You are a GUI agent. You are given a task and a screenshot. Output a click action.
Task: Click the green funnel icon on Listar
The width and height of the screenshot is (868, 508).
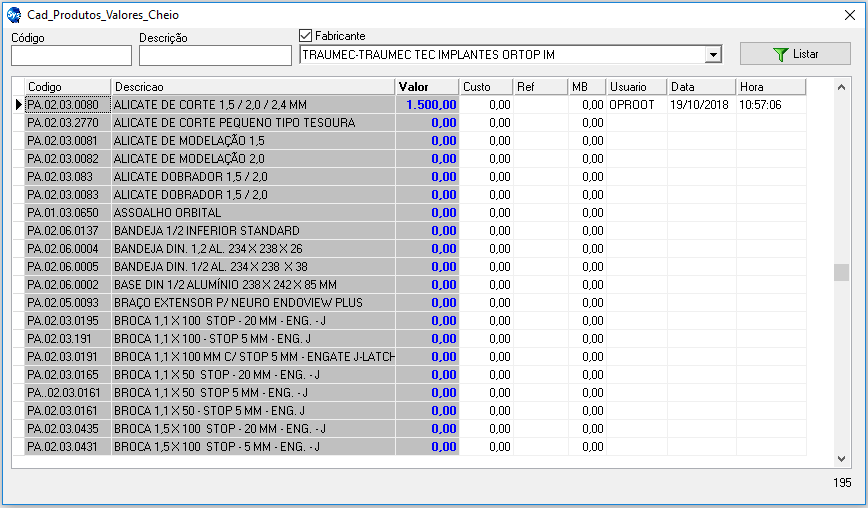point(781,54)
